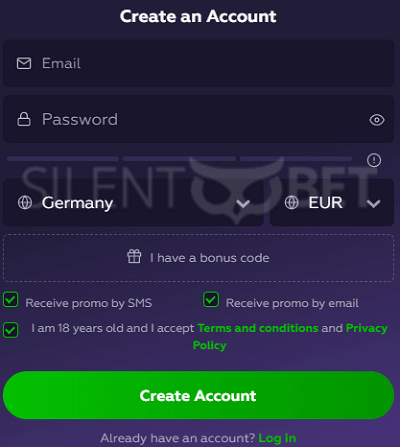This screenshot has width=400, height=447.
Task: Open the password requirements info icon
Action: (x=374, y=160)
